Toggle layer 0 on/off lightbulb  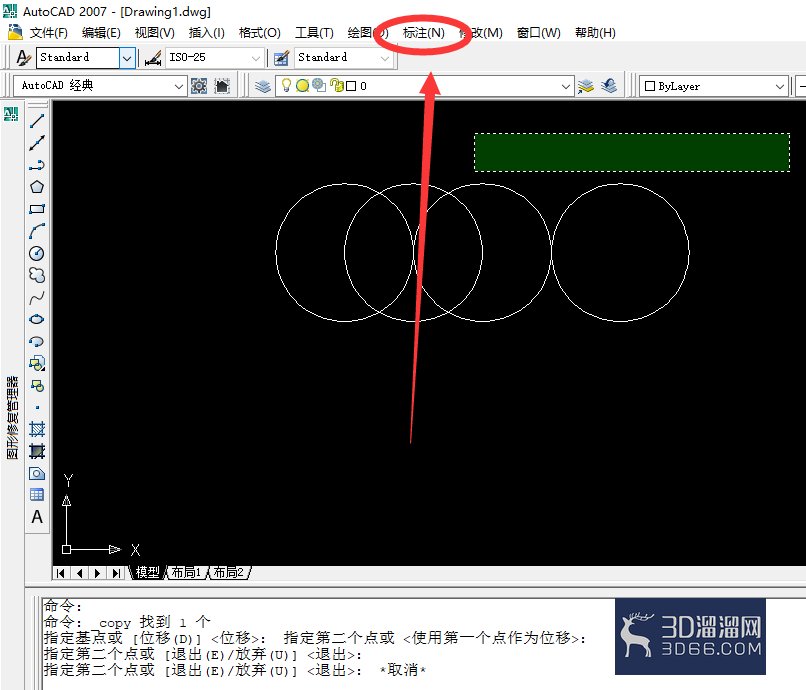[286, 85]
